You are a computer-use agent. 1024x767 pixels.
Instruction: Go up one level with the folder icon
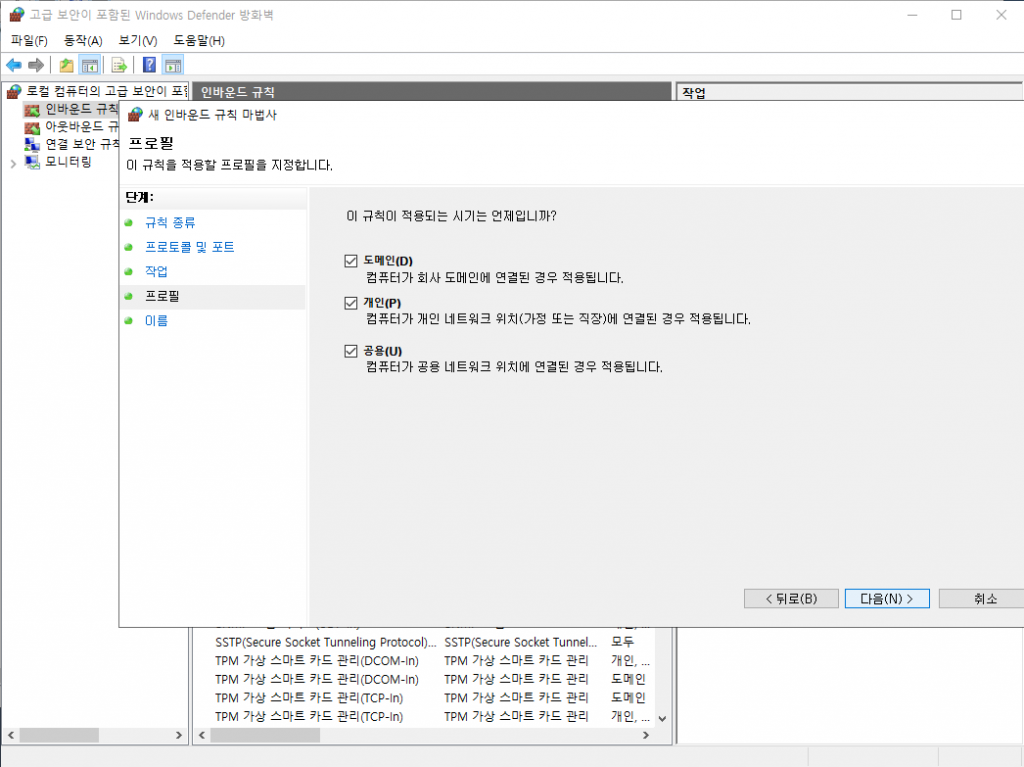(66, 65)
